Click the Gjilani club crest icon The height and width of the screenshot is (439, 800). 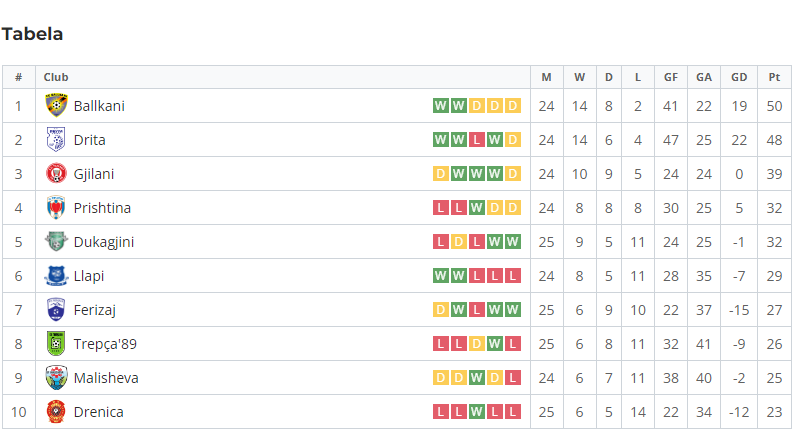[x=56, y=174]
